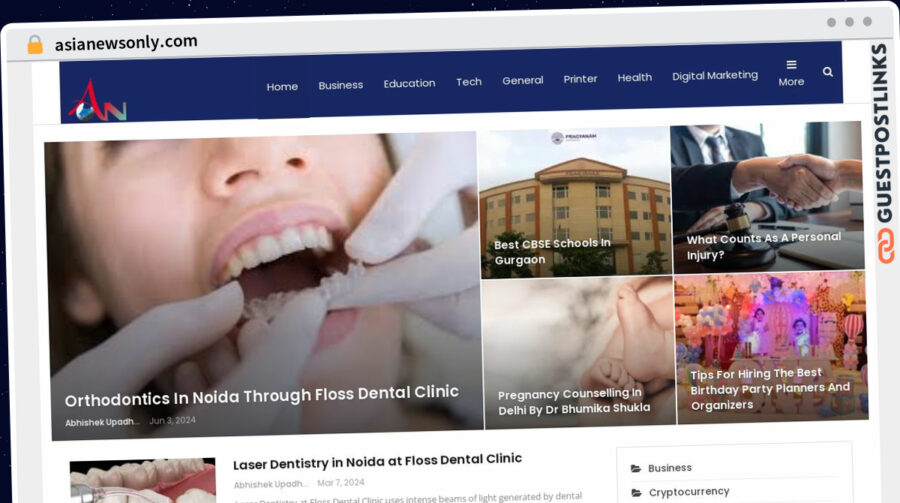Viewport: 900px width, 503px height.
Task: Open Orthodontics In Noida featured article
Action: 262,396
